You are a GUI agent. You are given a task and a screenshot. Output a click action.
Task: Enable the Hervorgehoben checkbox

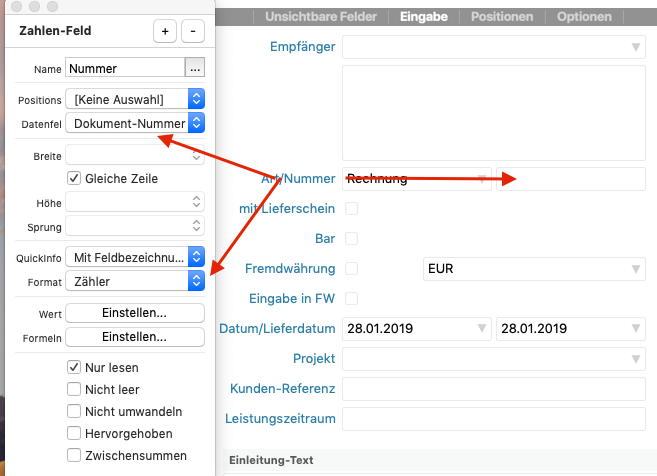click(x=74, y=433)
